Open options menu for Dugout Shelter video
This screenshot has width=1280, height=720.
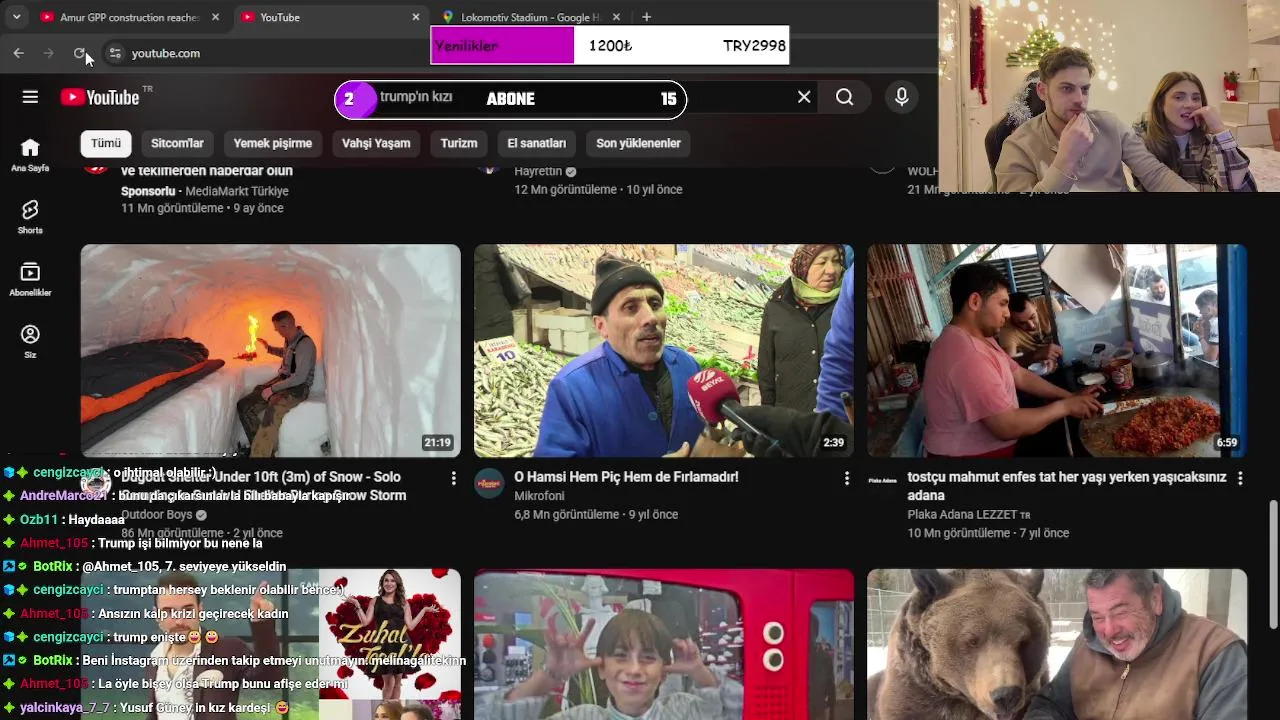[453, 478]
